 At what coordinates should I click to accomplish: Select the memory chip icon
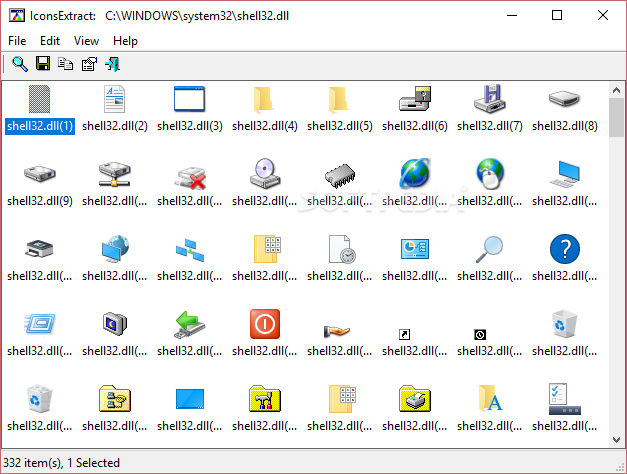click(340, 176)
